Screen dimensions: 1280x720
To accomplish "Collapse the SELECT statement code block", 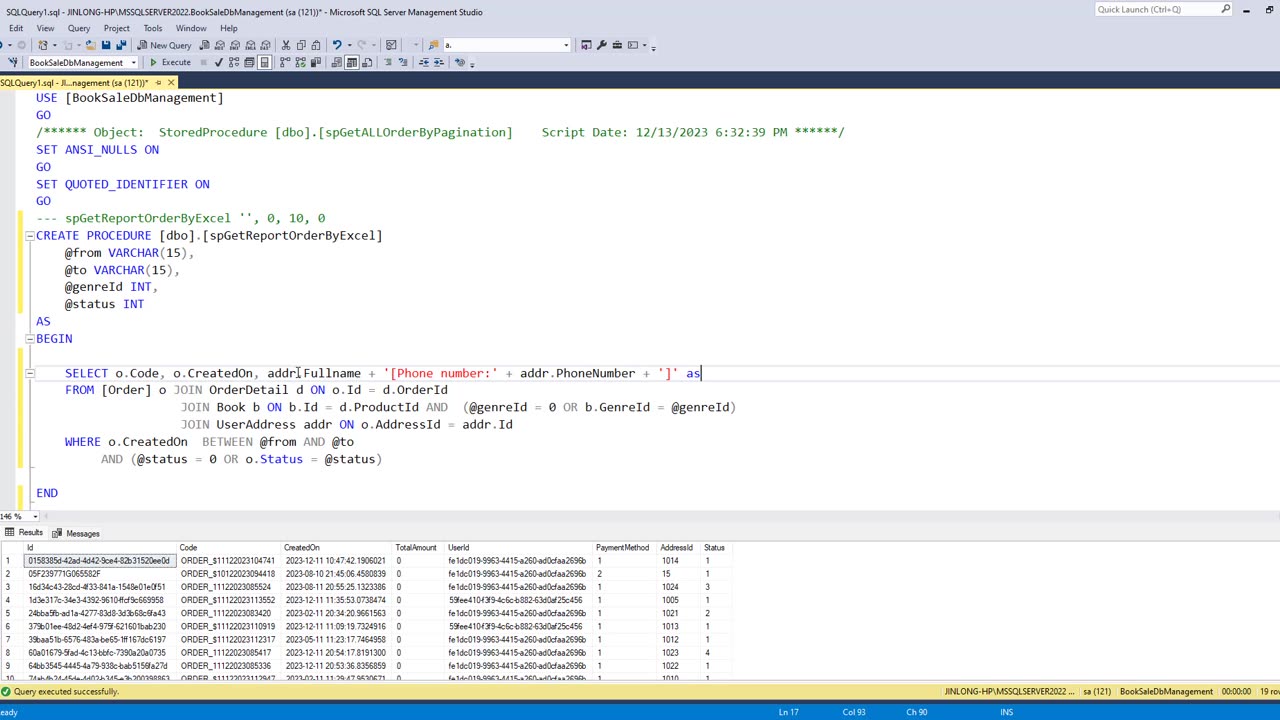I will pyautogui.click(x=29, y=373).
